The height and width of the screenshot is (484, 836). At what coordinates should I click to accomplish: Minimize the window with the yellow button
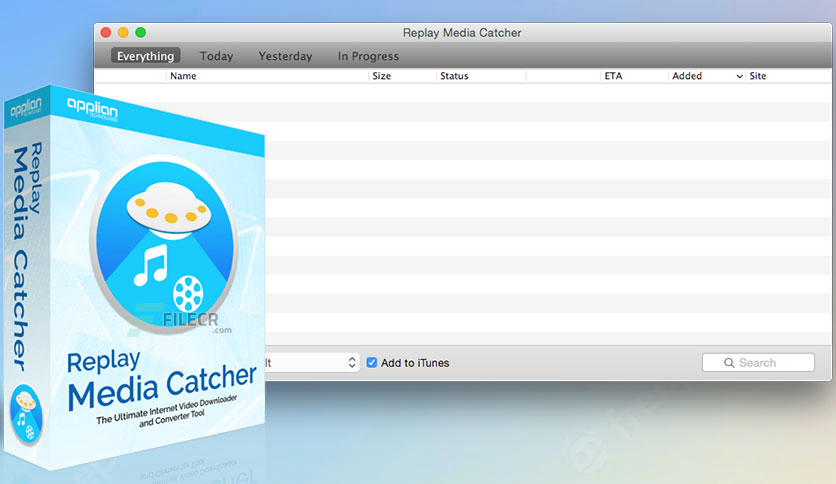tap(123, 33)
